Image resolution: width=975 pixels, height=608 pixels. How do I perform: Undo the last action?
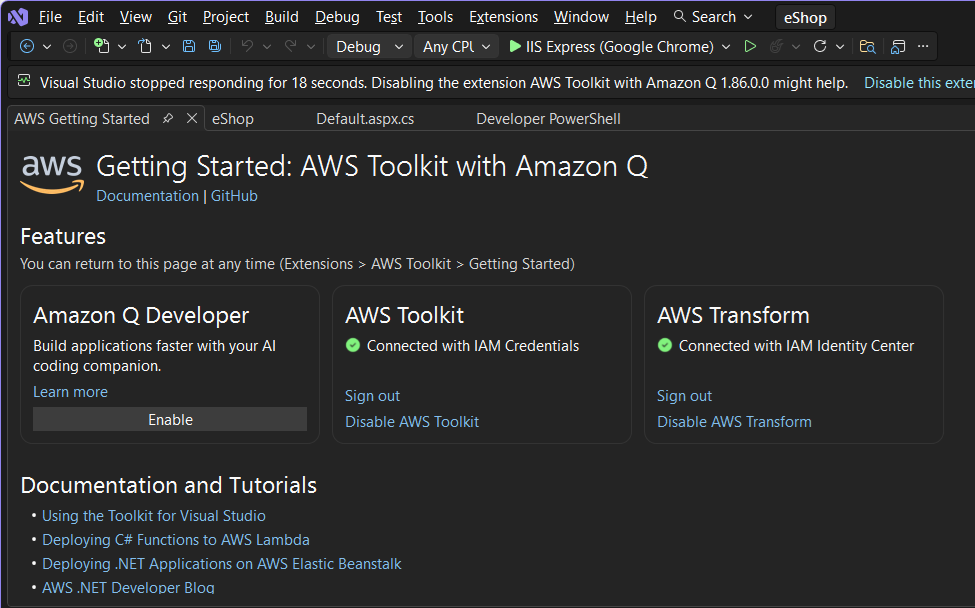point(247,46)
